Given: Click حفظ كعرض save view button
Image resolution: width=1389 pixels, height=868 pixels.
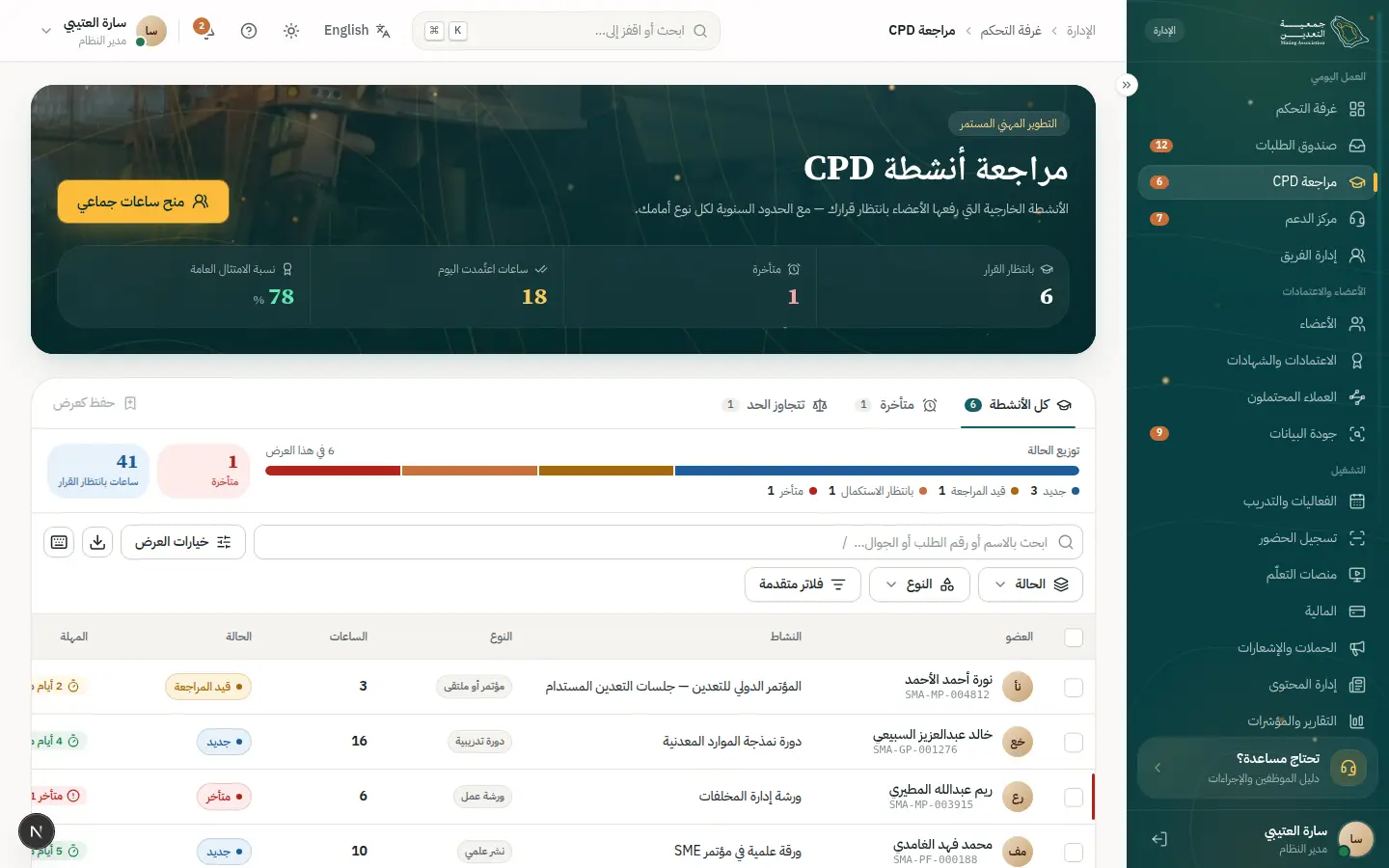Looking at the screenshot, I should click(x=95, y=403).
